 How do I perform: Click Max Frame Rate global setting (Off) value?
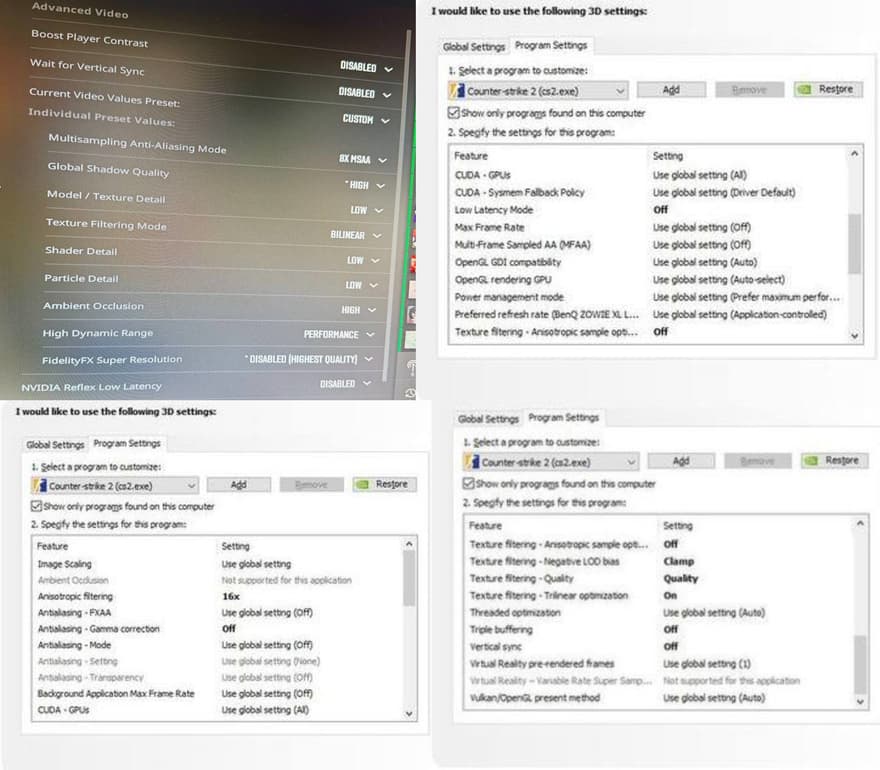(x=702, y=227)
